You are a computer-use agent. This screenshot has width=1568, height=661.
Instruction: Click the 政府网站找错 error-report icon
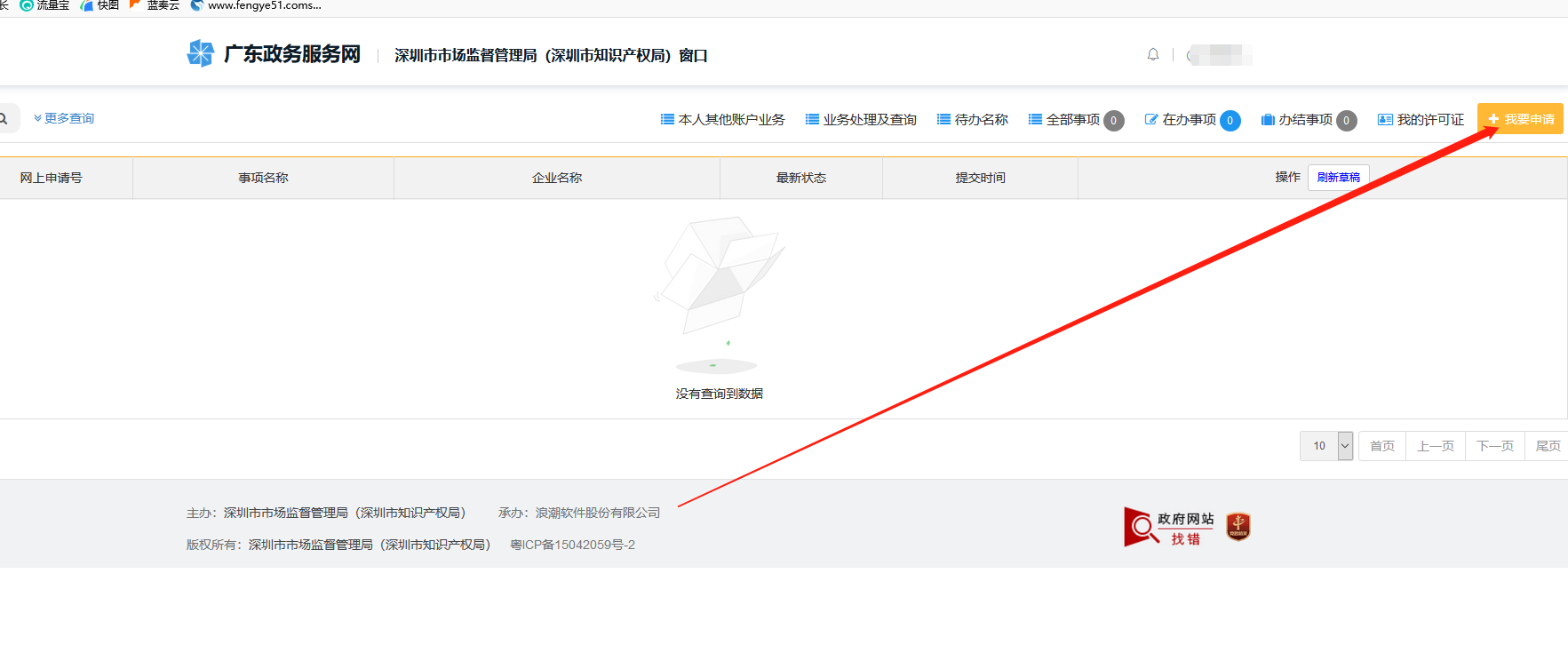[x=1168, y=527]
